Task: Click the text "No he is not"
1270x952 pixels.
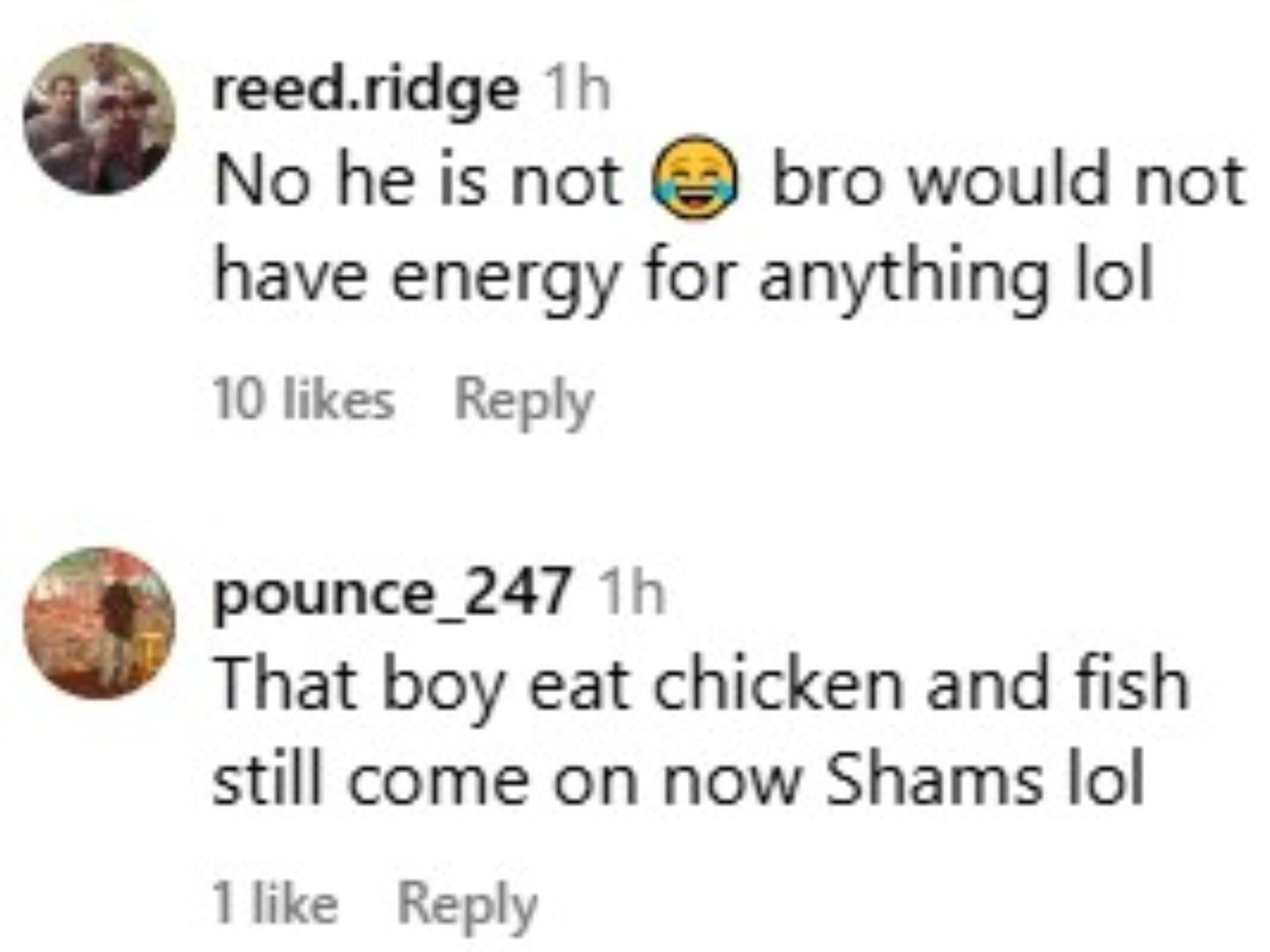Action: pos(419,181)
